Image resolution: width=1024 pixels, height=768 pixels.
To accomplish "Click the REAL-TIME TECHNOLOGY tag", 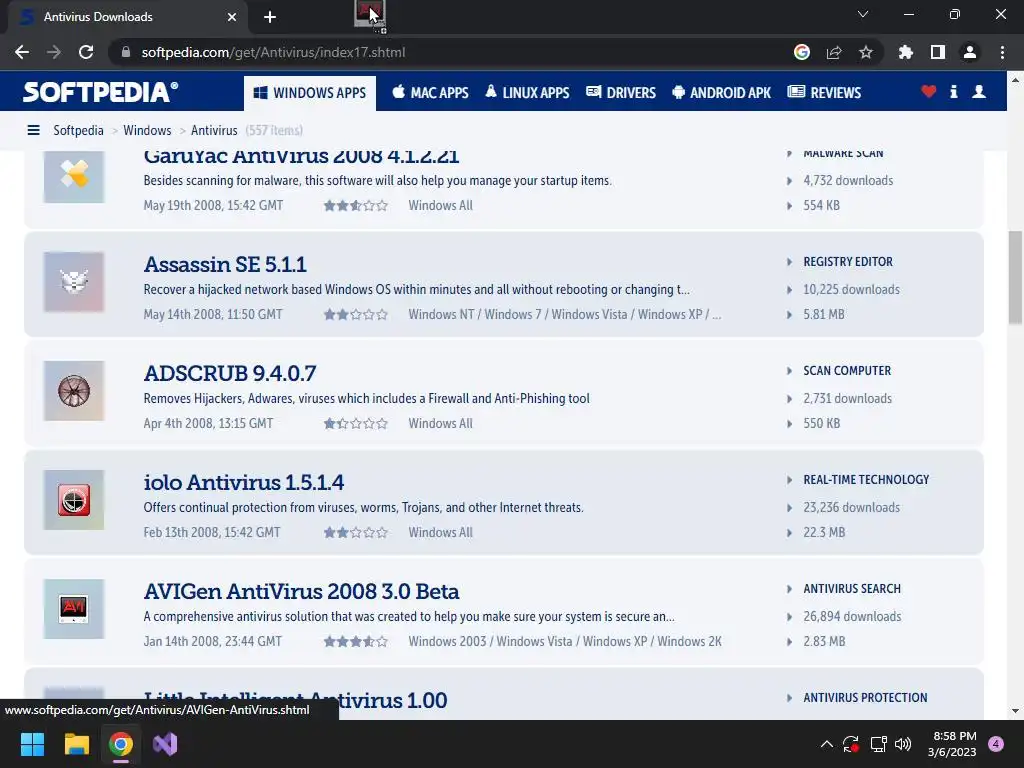I will coord(866,480).
